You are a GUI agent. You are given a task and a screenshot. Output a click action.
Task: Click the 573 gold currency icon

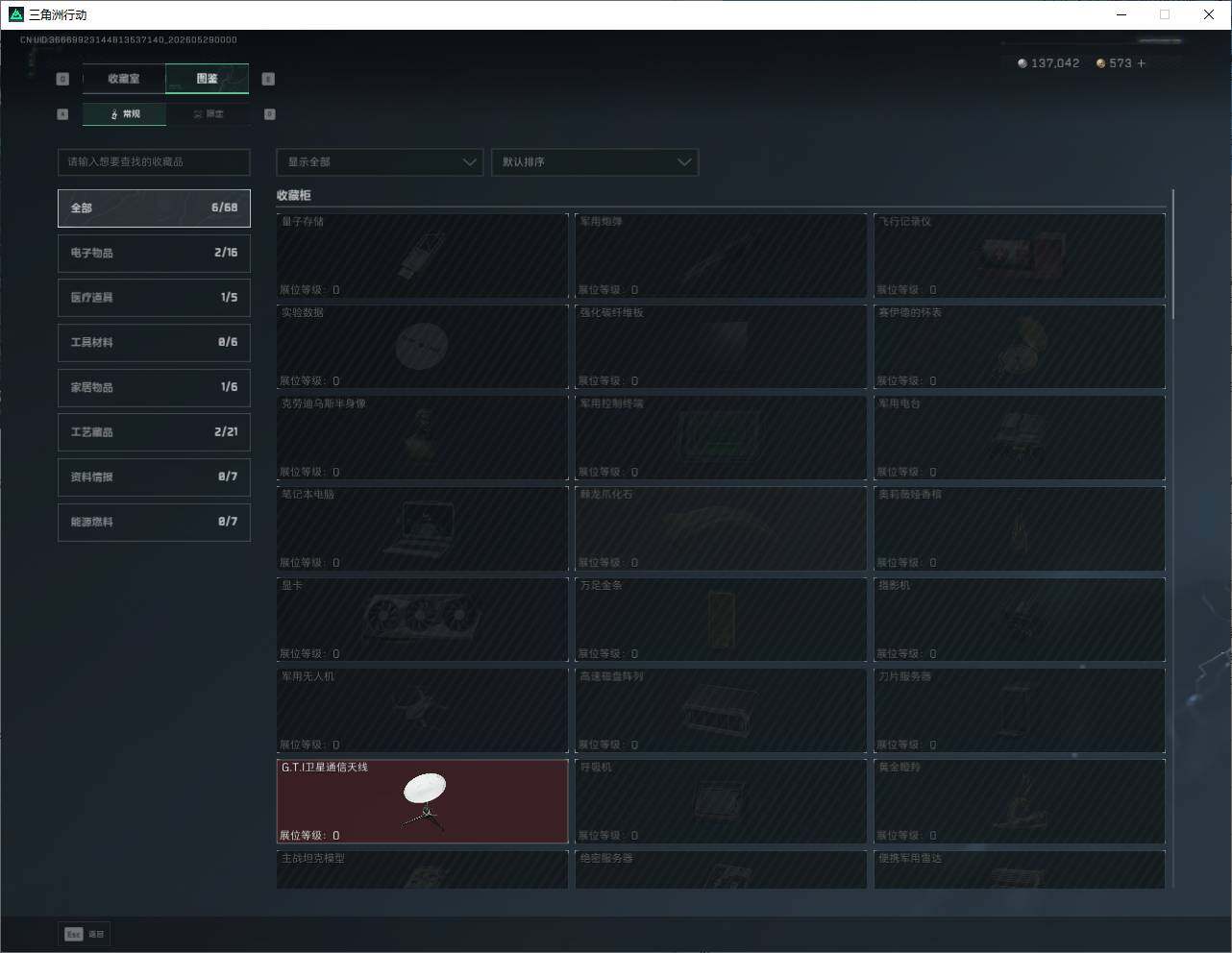click(x=1101, y=63)
